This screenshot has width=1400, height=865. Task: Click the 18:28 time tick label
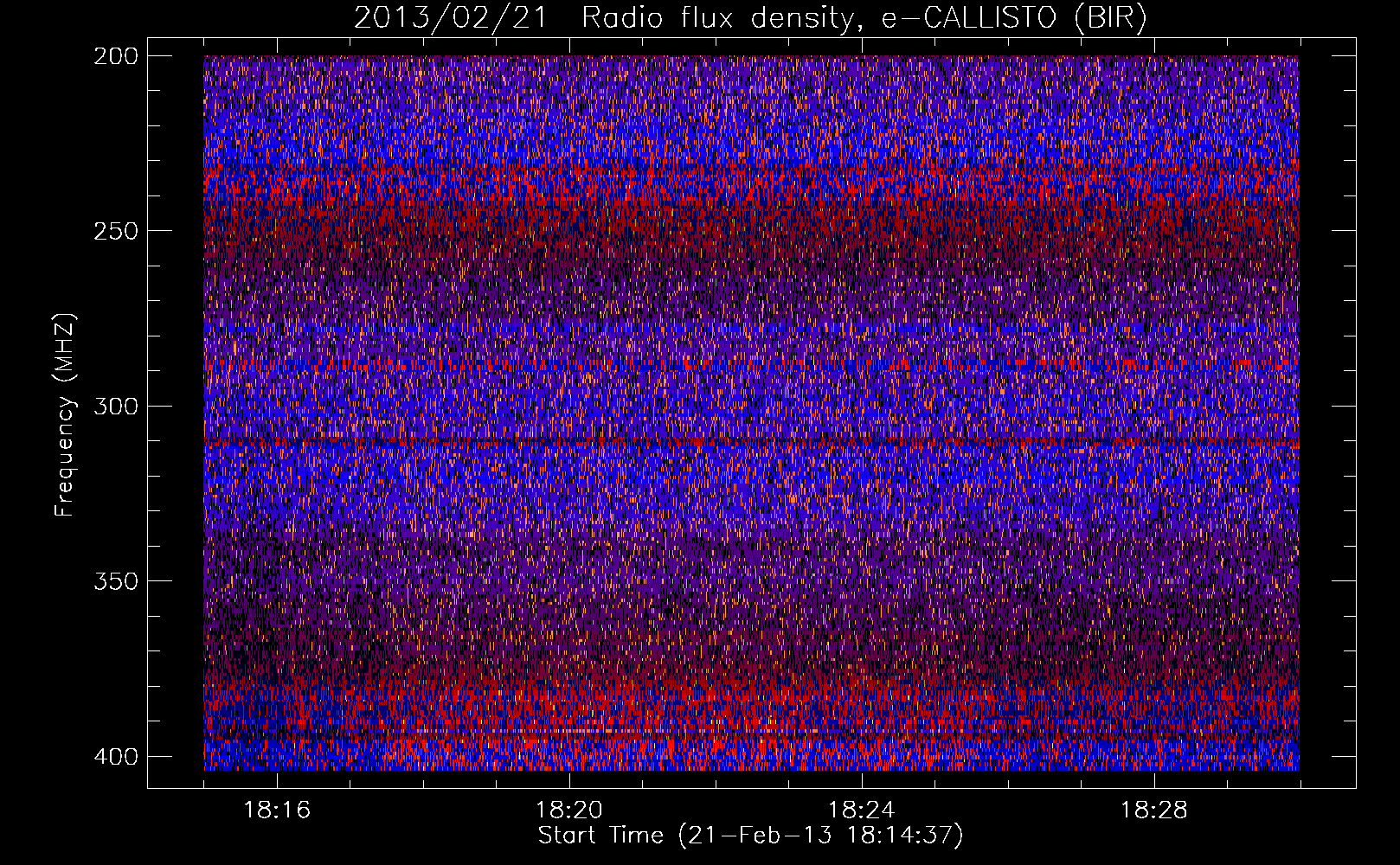click(x=1154, y=811)
